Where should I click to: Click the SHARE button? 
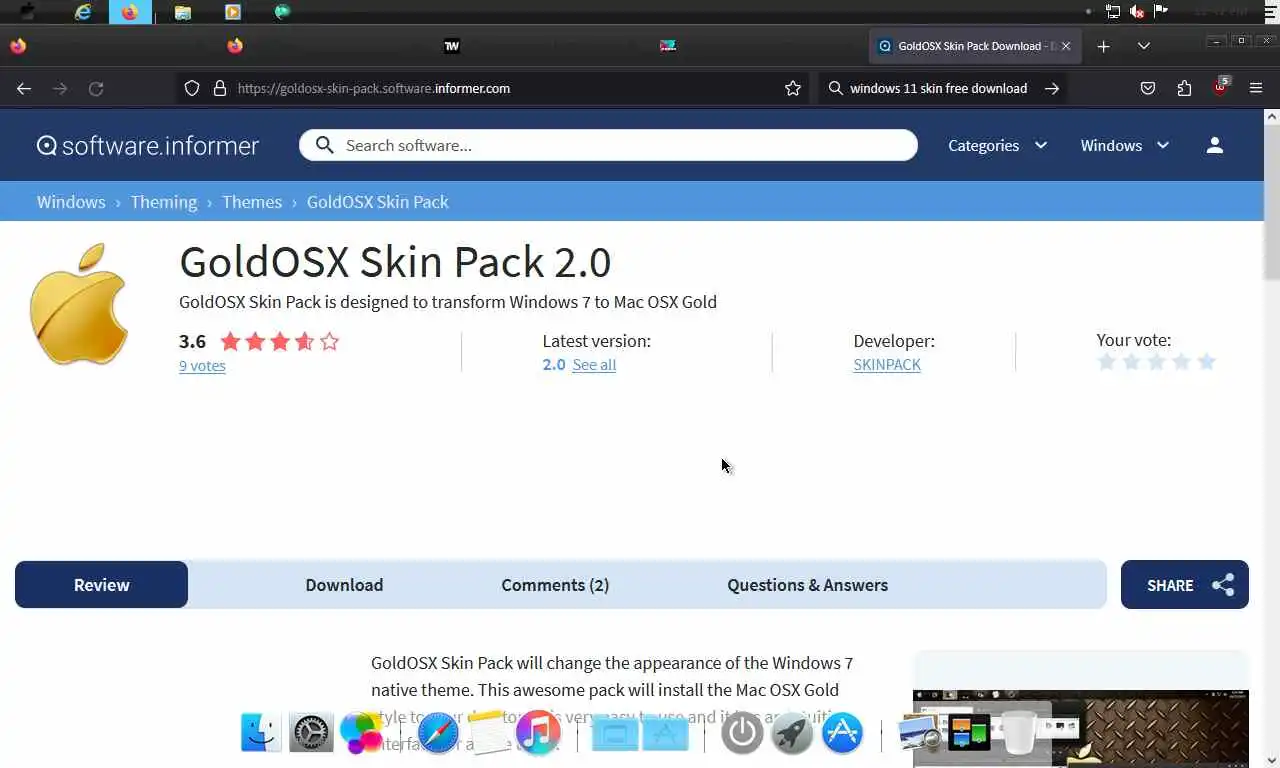(1185, 585)
